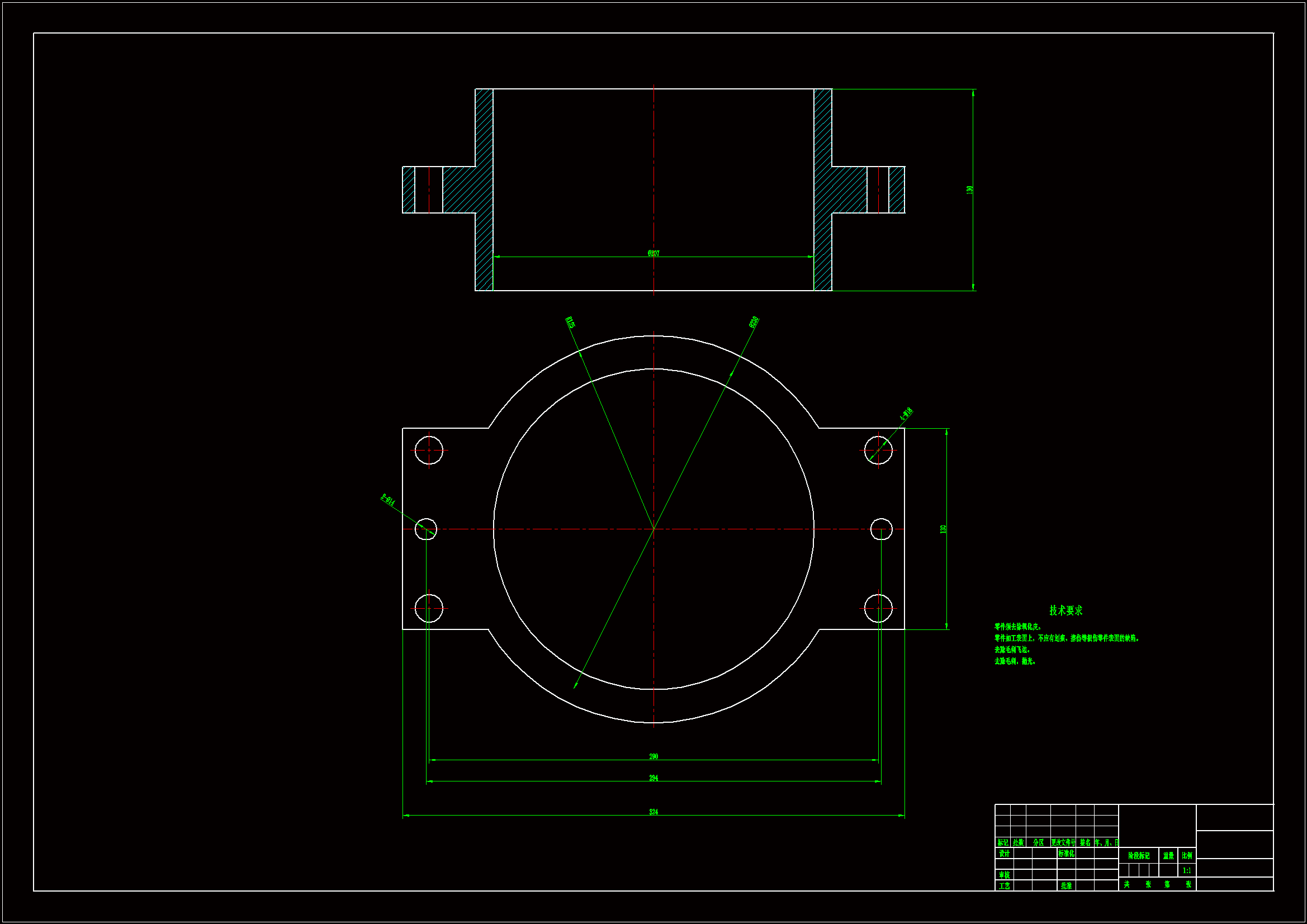The image size is (1307, 924).
Task: Click the 阶段标记 title block cell
Action: click(x=1139, y=856)
